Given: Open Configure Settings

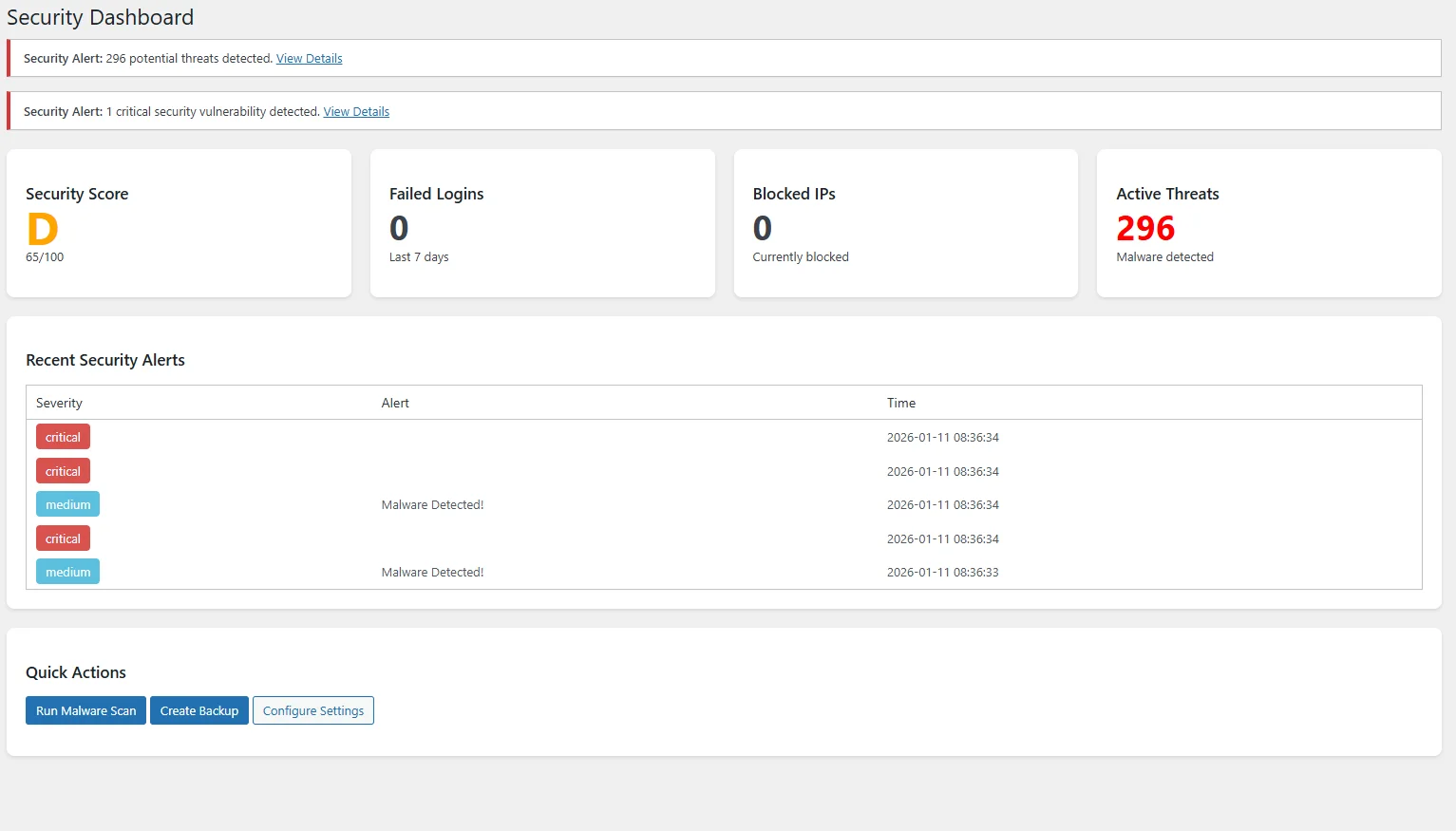Looking at the screenshot, I should click(x=313, y=710).
